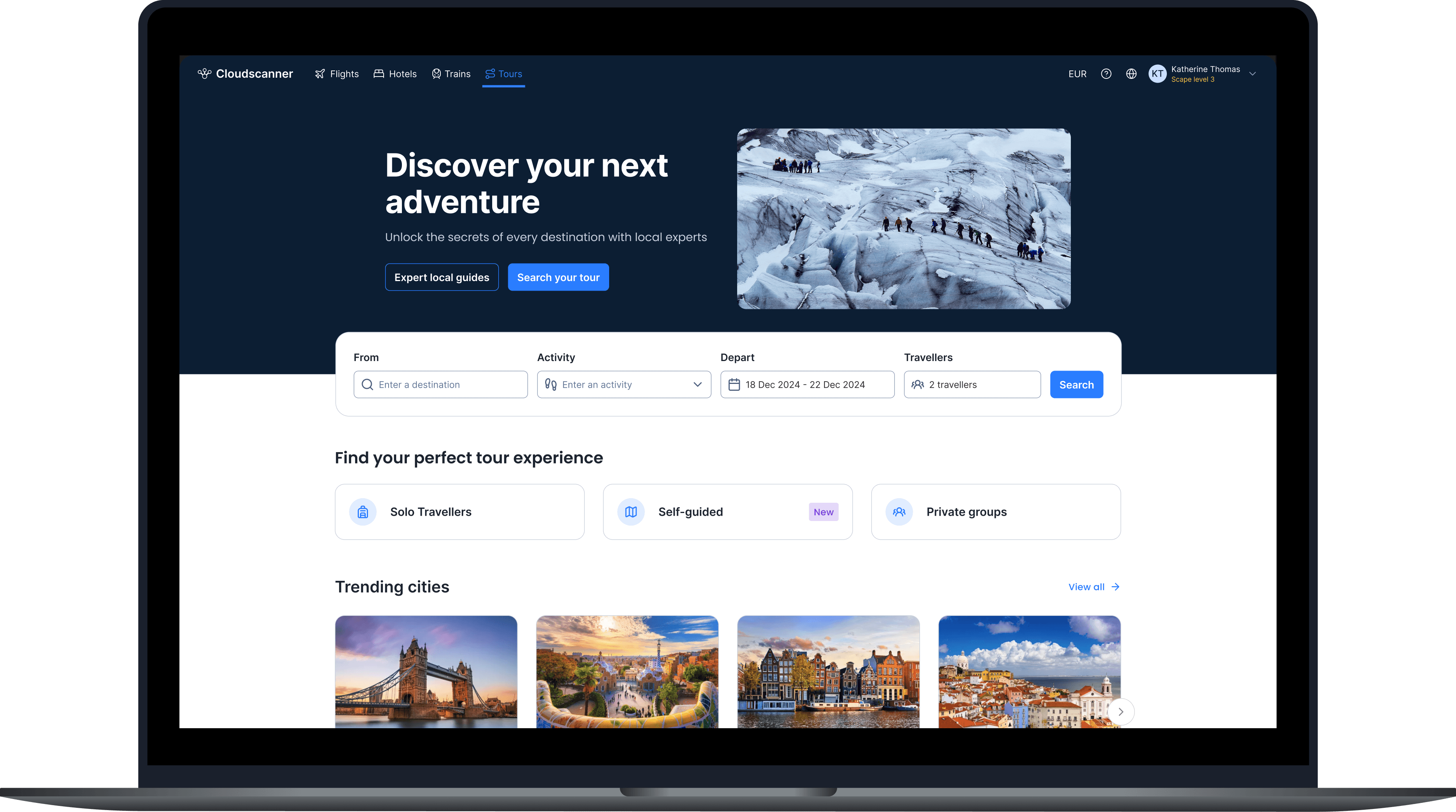Click the Self-guided map icon
This screenshot has height=812, width=1456.
pyautogui.click(x=631, y=512)
